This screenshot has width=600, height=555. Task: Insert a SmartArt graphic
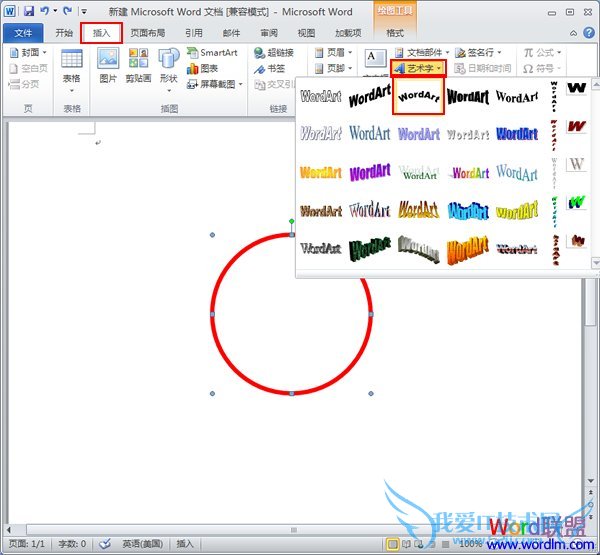(x=212, y=53)
